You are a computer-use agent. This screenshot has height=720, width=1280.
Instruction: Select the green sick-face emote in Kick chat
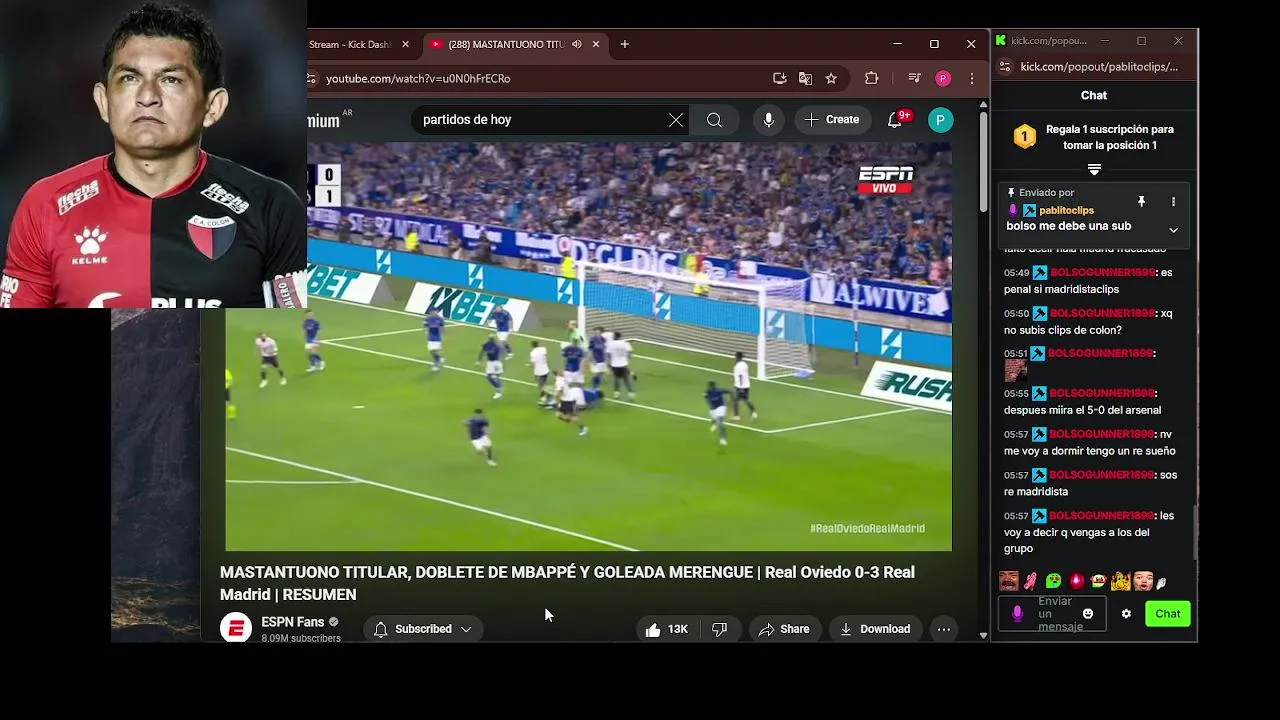tap(1054, 581)
